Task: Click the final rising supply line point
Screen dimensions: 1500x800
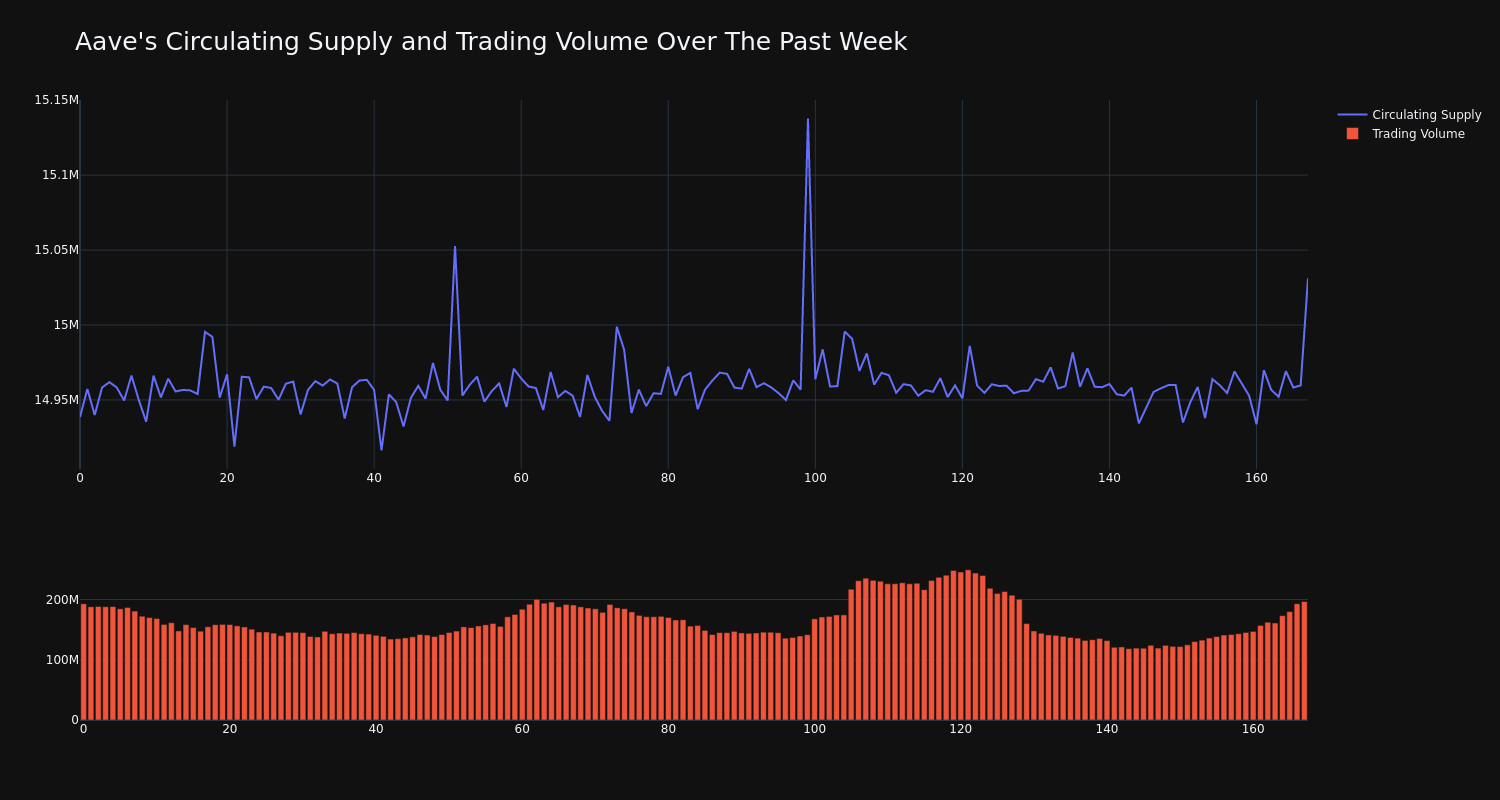Action: click(1307, 280)
